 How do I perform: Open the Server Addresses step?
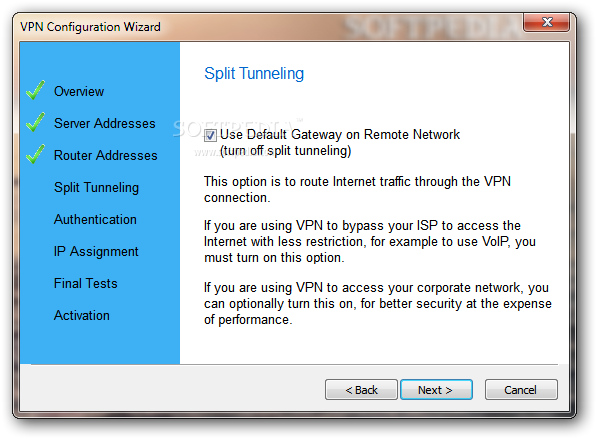click(x=105, y=123)
